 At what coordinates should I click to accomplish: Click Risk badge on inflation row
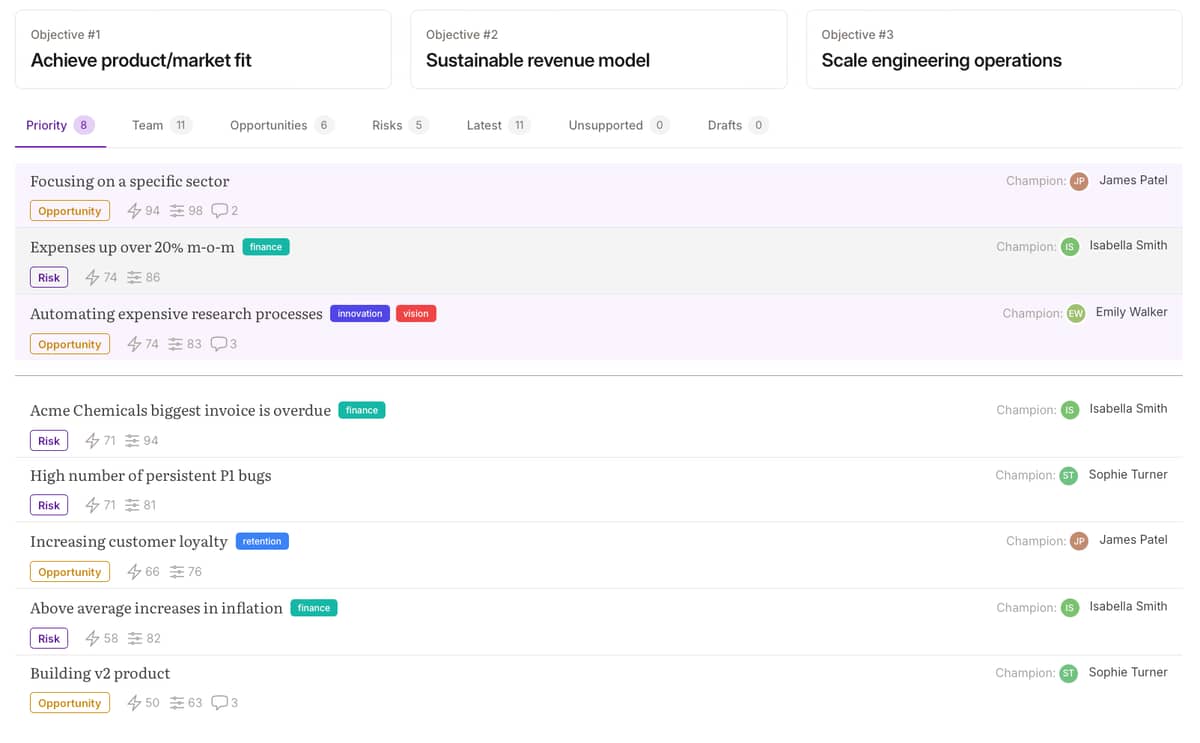(x=49, y=638)
